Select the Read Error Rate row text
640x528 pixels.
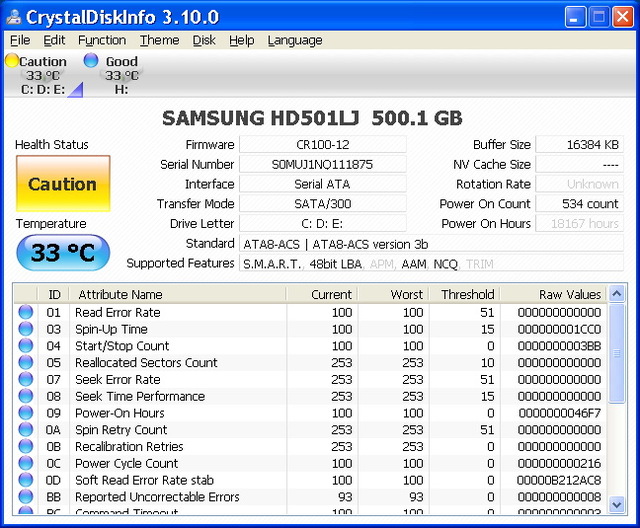(118, 313)
